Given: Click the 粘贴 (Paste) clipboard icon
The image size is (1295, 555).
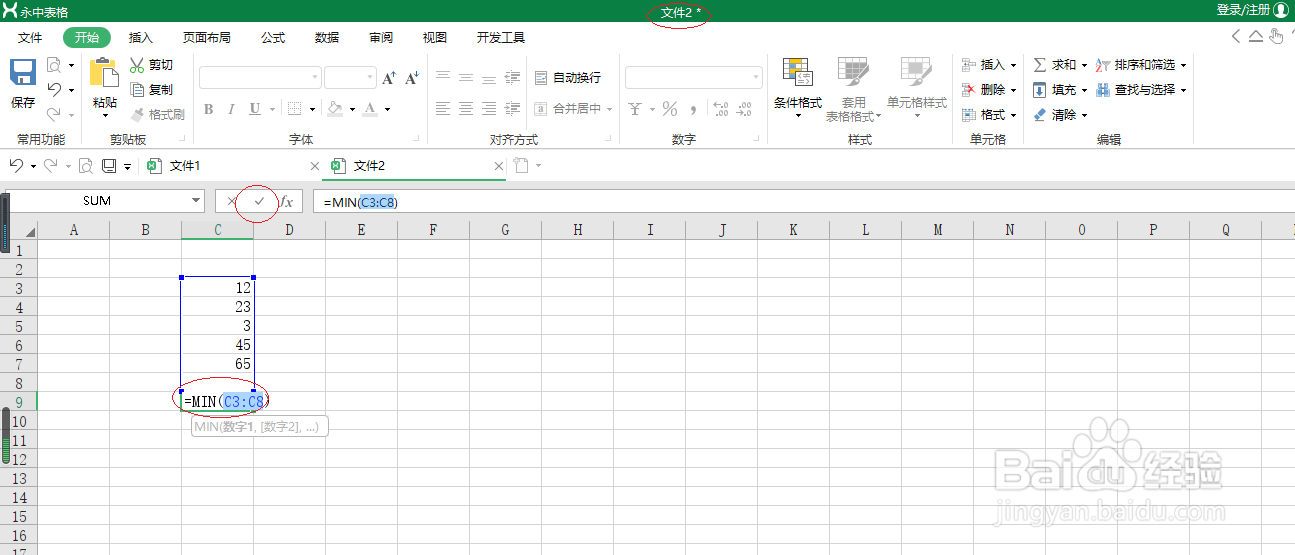Looking at the screenshot, I should tap(103, 72).
